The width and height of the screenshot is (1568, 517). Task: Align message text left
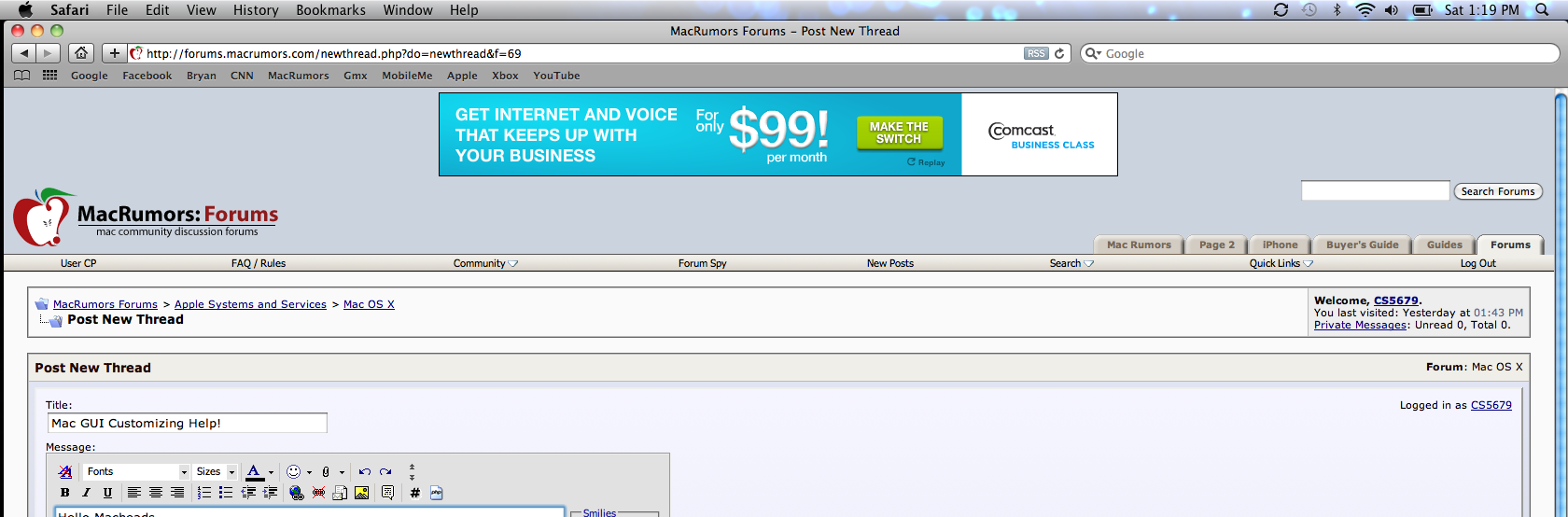coord(134,493)
